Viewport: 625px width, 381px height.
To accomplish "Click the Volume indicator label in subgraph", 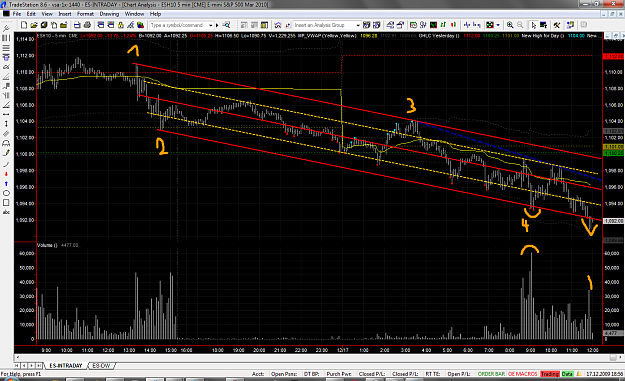I will pyautogui.click(x=47, y=245).
